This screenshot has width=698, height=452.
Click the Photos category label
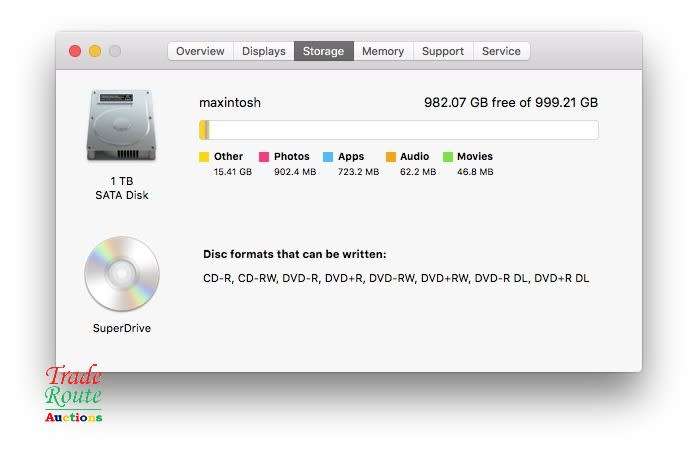click(292, 156)
